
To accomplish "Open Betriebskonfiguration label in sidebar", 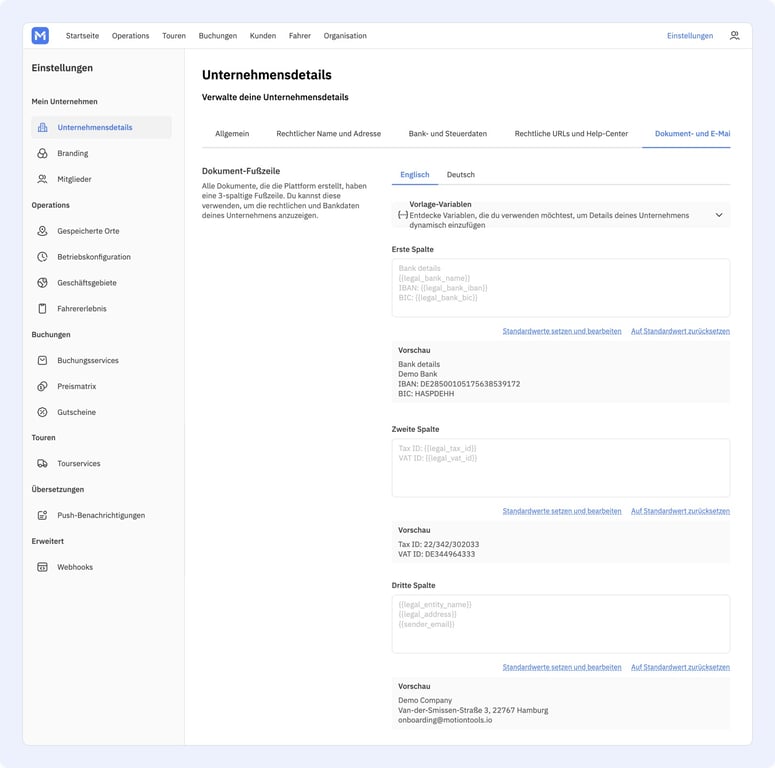I will point(94,256).
